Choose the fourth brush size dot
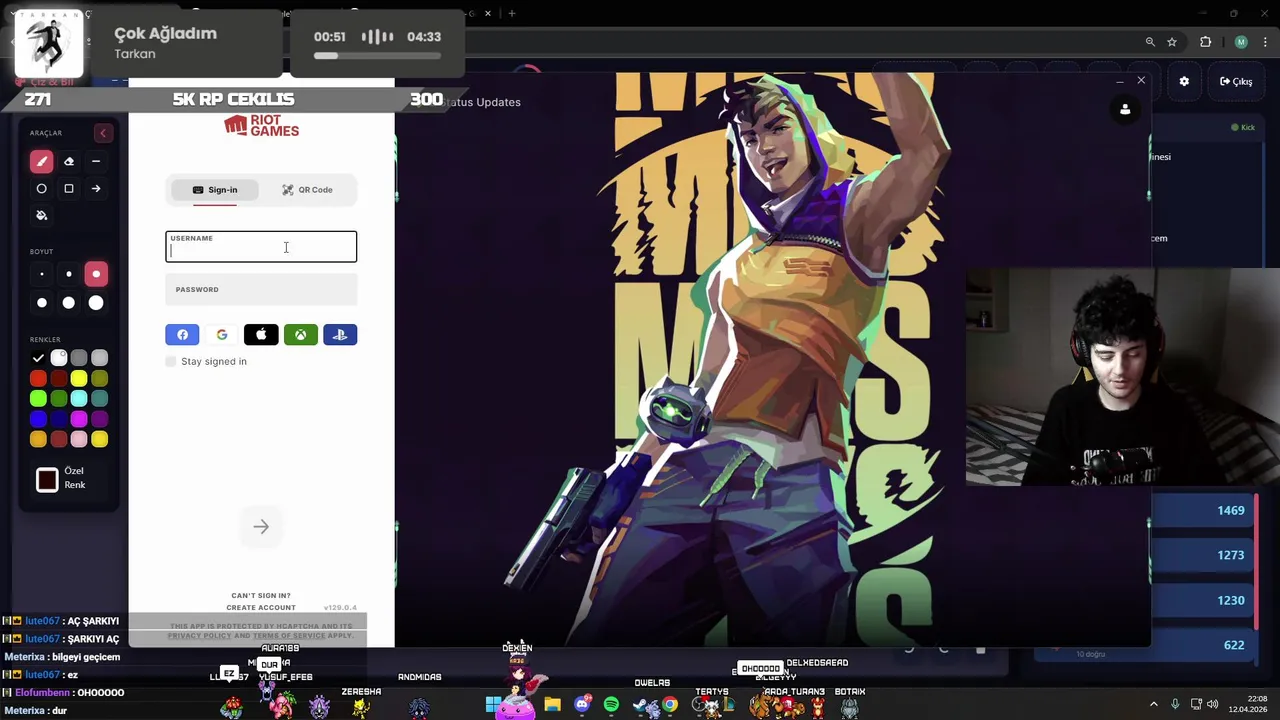 tap(41, 303)
